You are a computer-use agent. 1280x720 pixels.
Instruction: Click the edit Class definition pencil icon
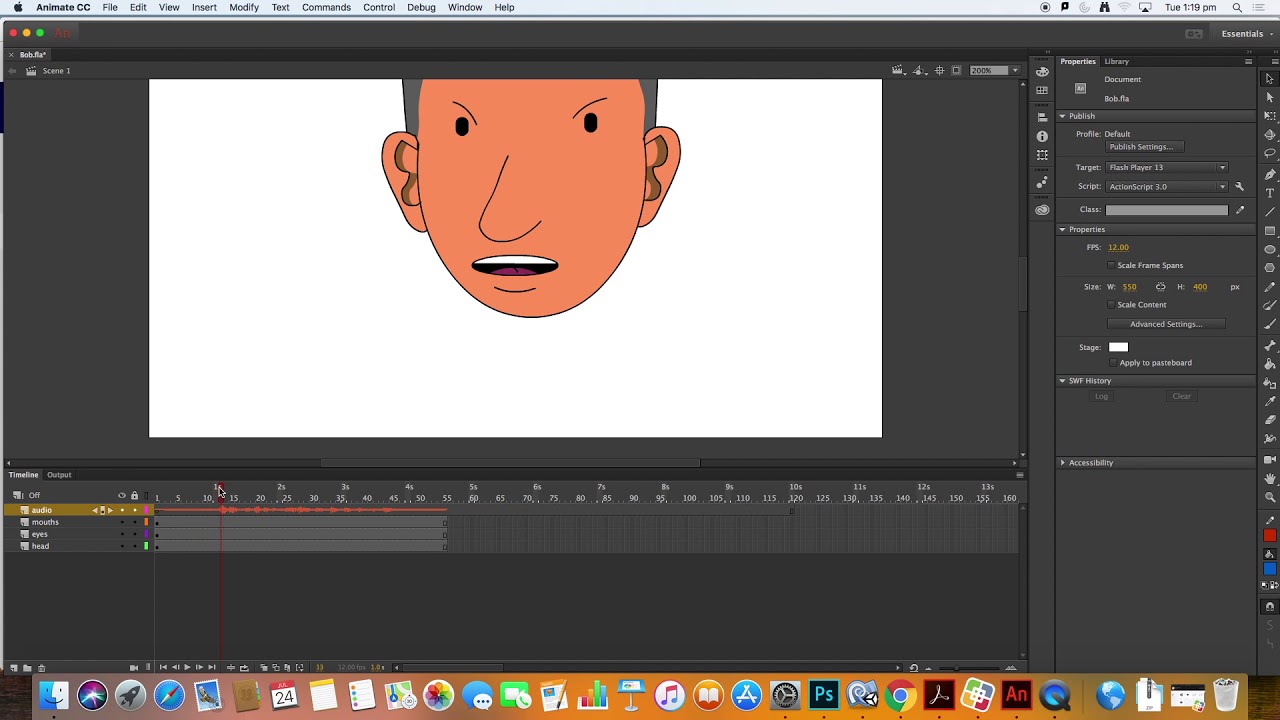[1240, 210]
